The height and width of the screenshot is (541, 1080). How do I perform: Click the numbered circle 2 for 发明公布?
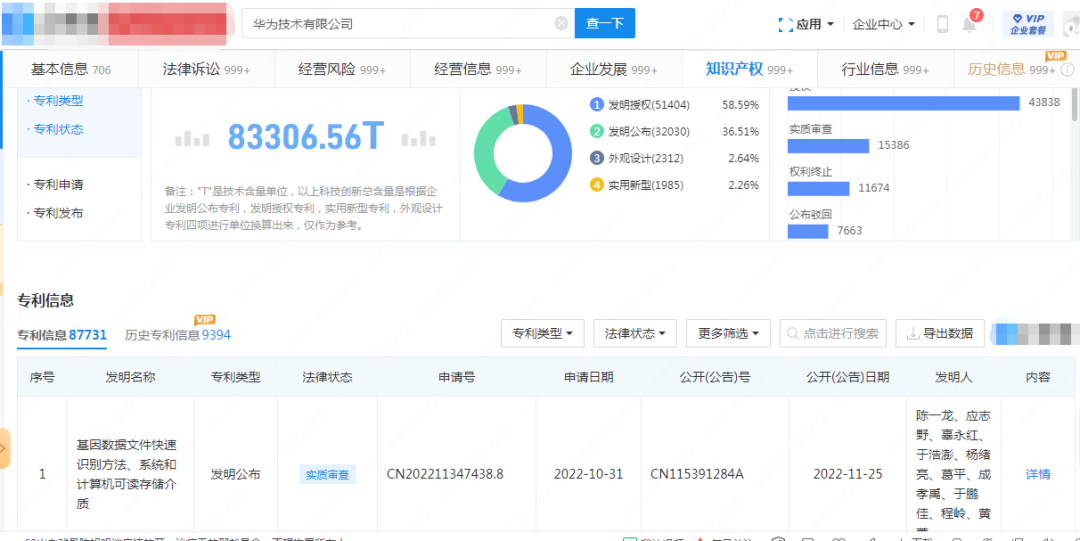click(x=596, y=132)
